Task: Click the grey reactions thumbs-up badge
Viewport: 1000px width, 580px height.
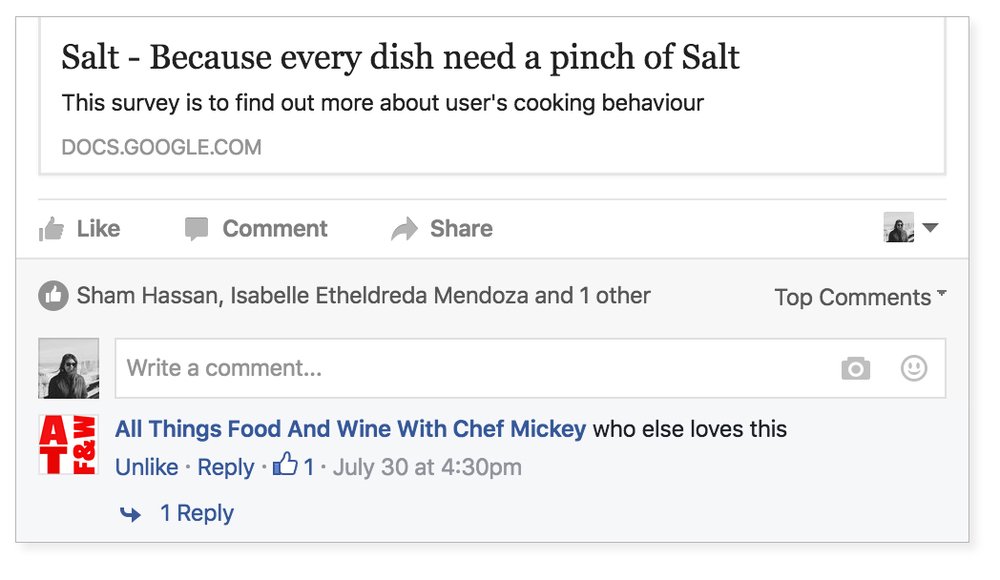Action: coord(54,296)
